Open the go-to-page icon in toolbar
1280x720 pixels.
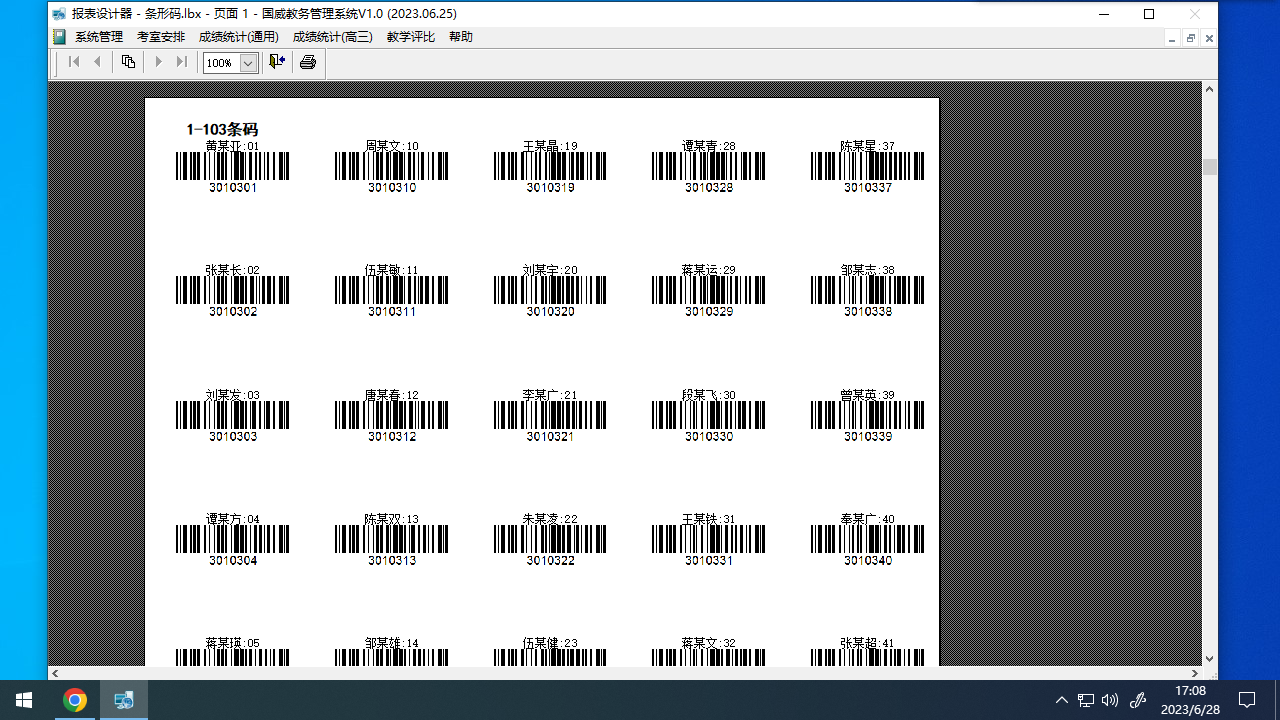point(128,62)
